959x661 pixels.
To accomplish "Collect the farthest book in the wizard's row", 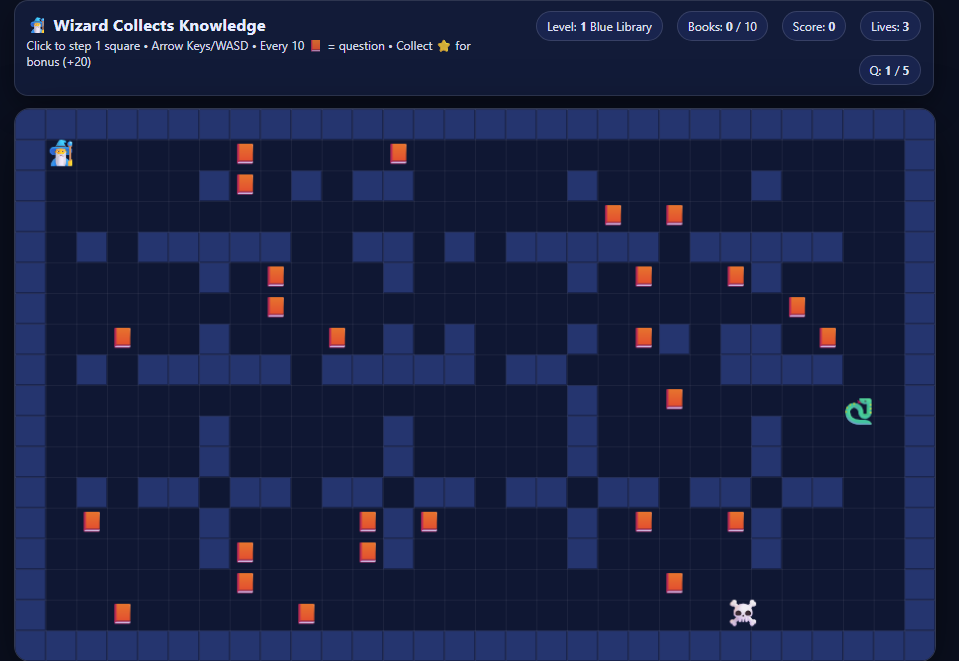I will coord(398,153).
